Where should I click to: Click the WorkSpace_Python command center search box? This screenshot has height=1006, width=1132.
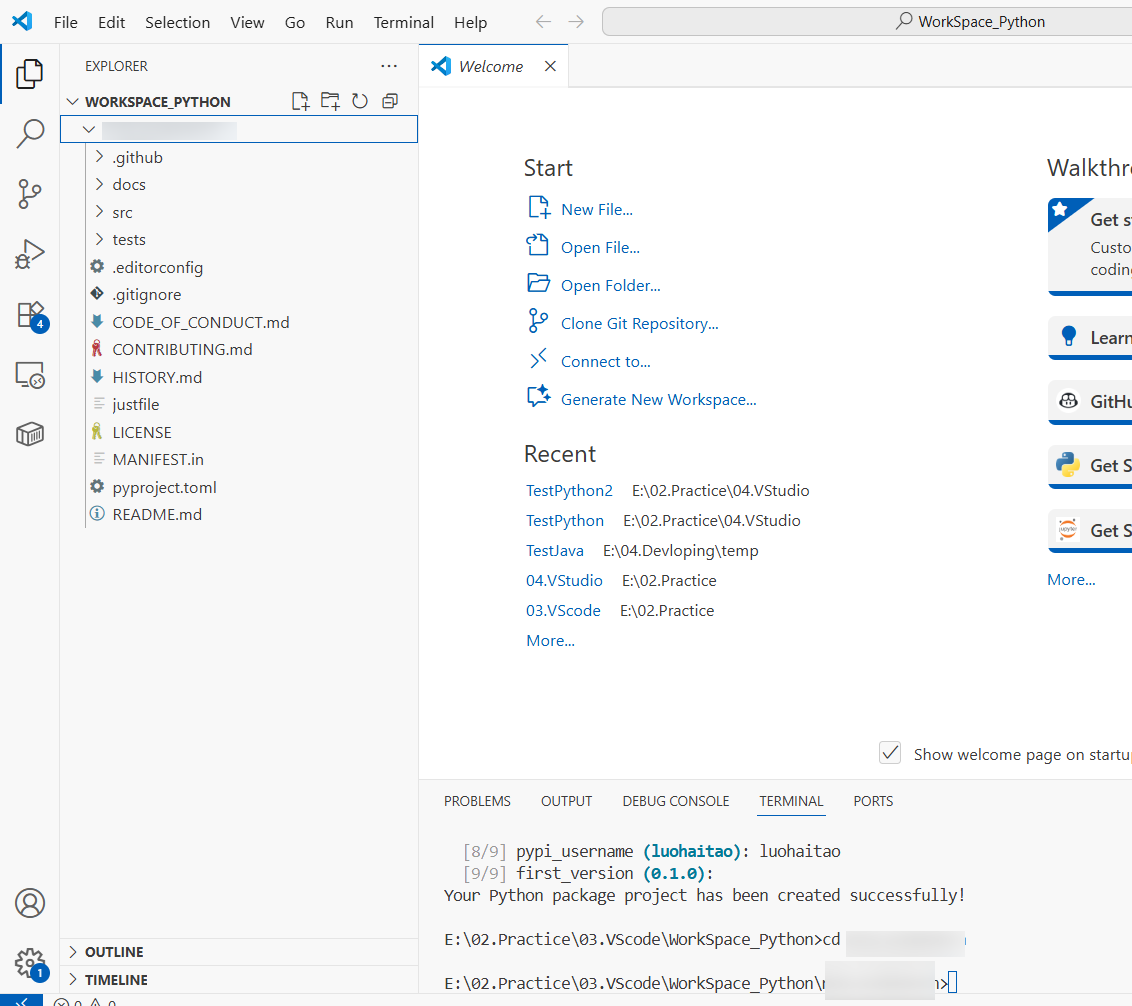pos(867,22)
